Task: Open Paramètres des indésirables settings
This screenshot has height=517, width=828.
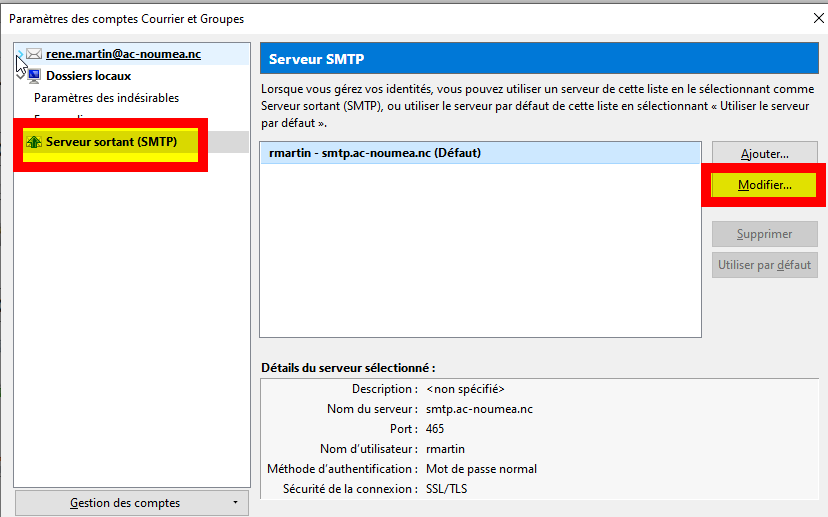Action: click(106, 98)
